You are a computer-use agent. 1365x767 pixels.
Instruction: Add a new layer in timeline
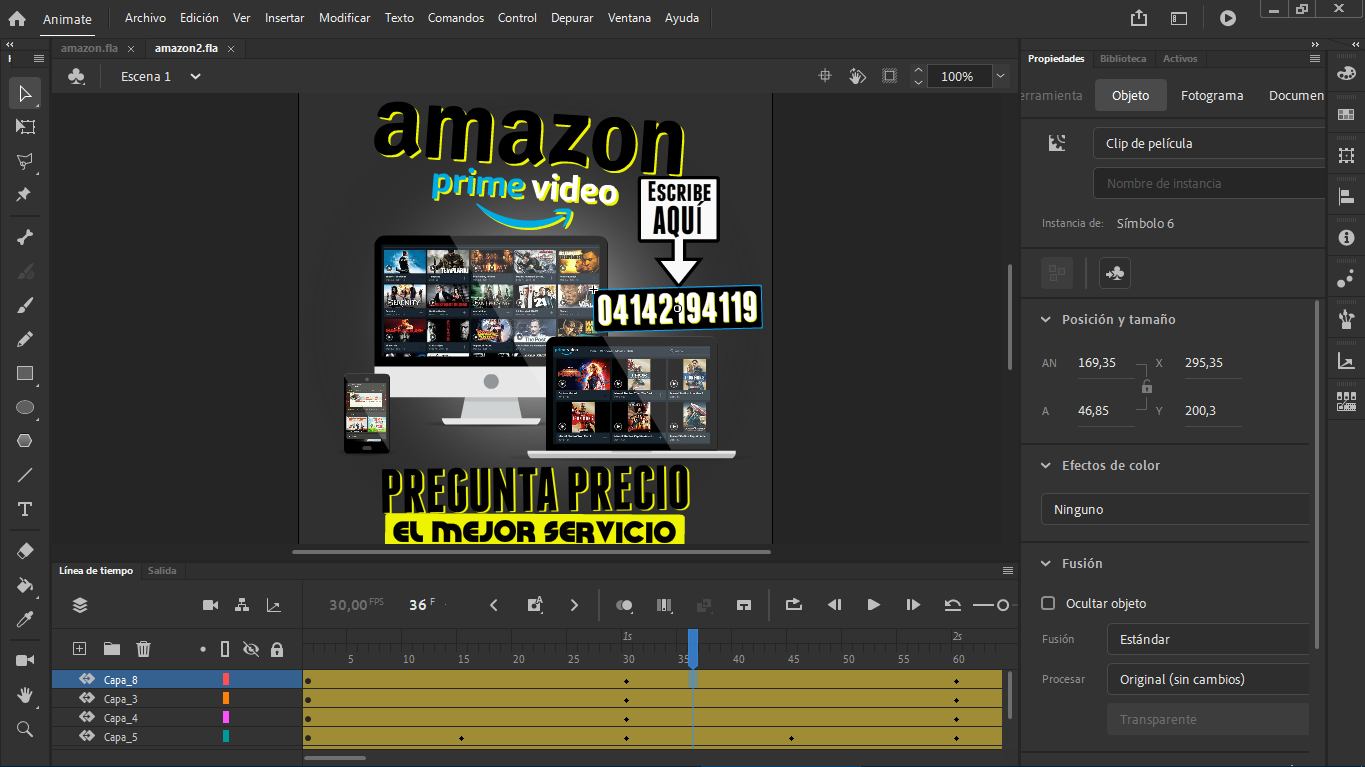click(80, 649)
